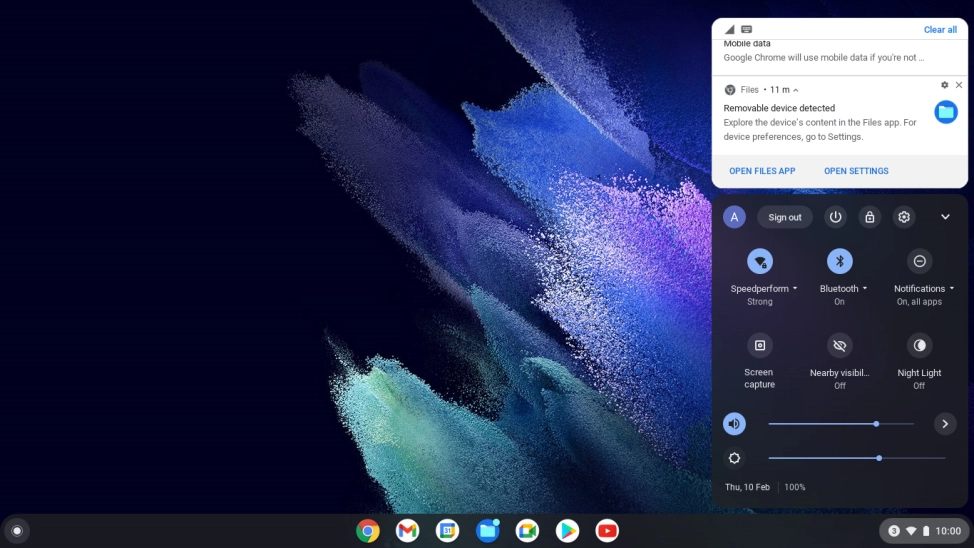Adjust the brightness slider
This screenshot has width=974, height=548.
[879, 458]
